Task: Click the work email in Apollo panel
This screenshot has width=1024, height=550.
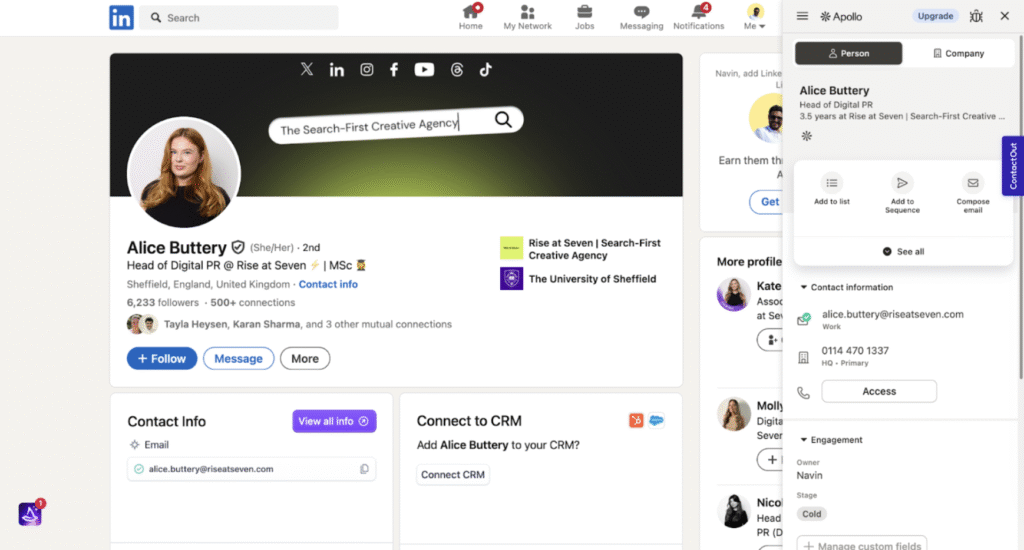Action: [892, 314]
